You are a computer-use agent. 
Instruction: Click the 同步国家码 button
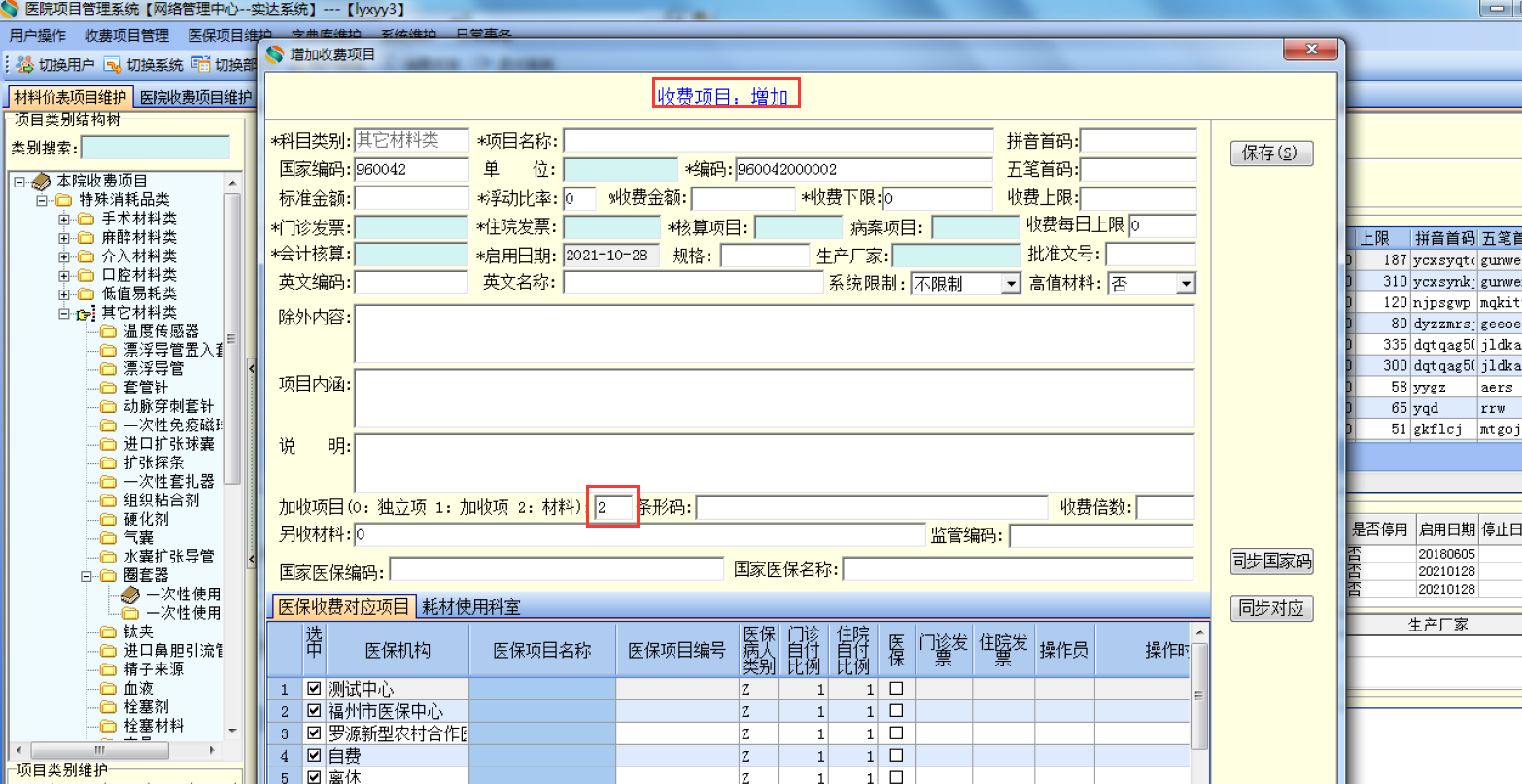click(x=1271, y=561)
